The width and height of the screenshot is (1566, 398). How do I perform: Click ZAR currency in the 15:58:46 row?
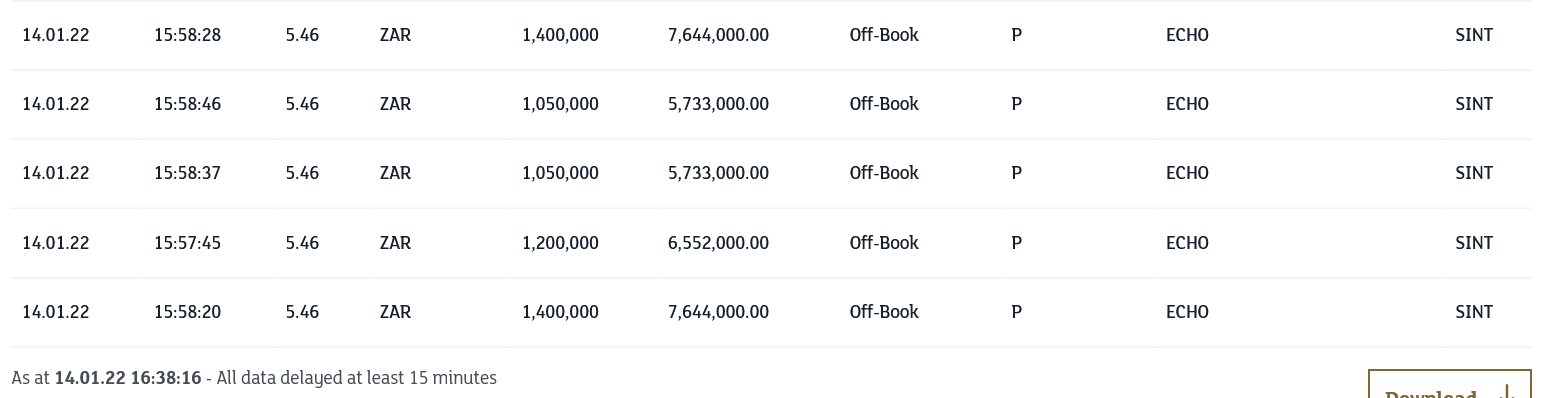click(395, 104)
